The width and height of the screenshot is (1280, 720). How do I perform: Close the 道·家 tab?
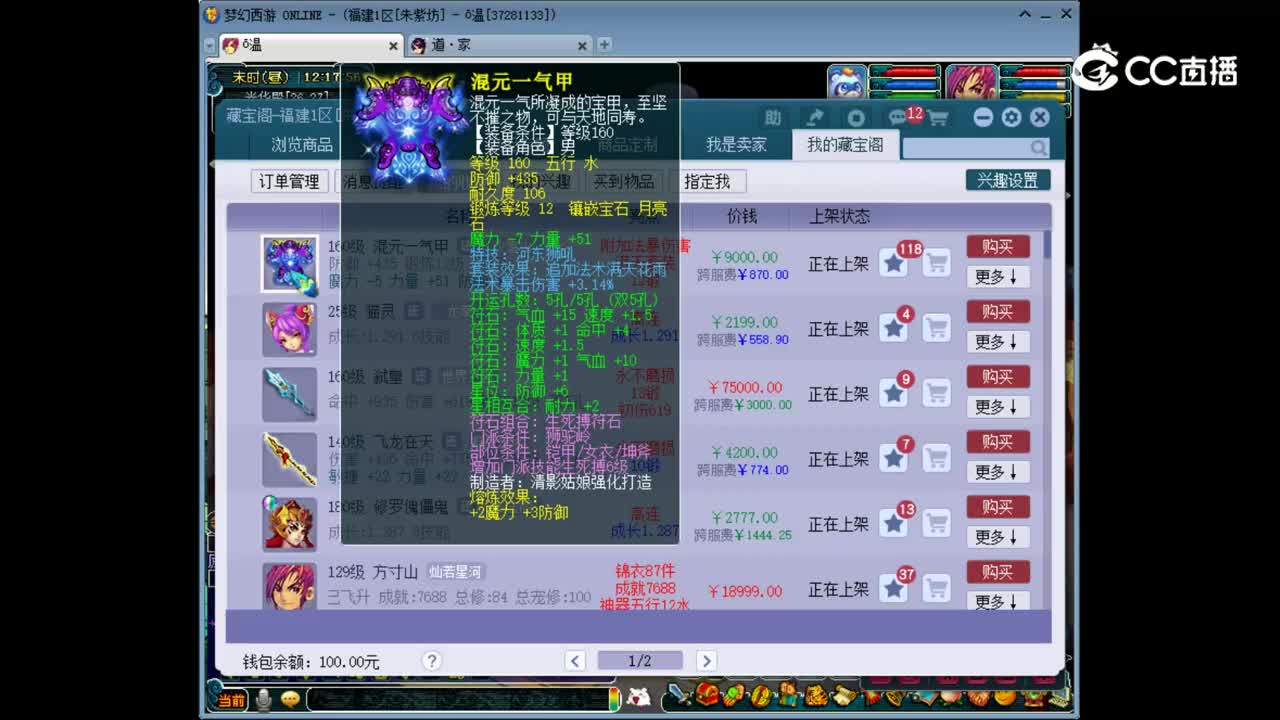(582, 45)
